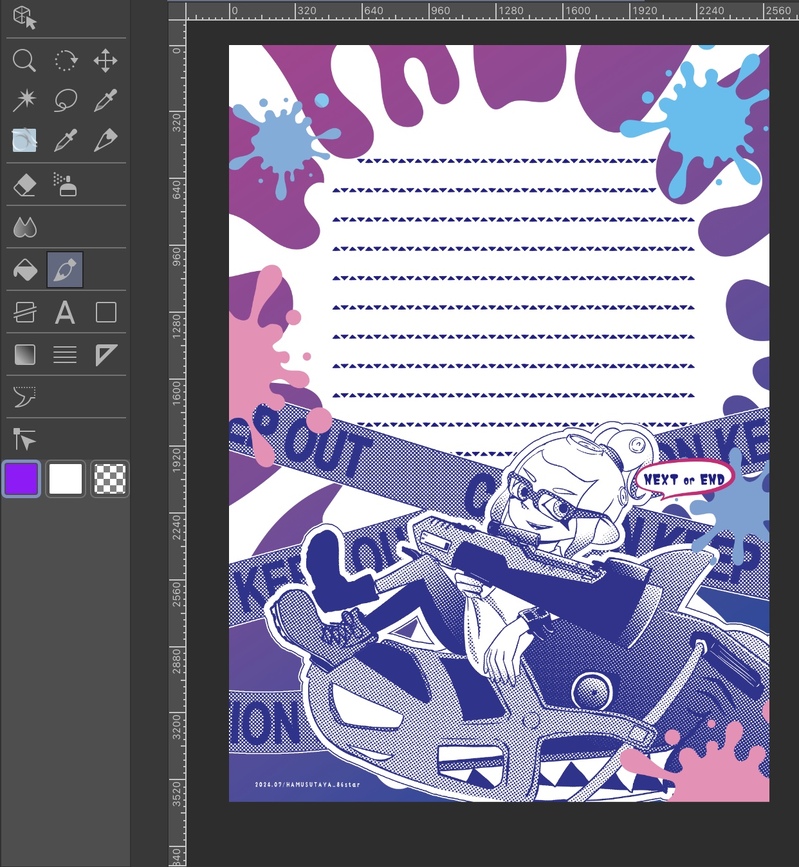Select the Frame border tool
Screen dimensions: 799x867
(x=24, y=312)
